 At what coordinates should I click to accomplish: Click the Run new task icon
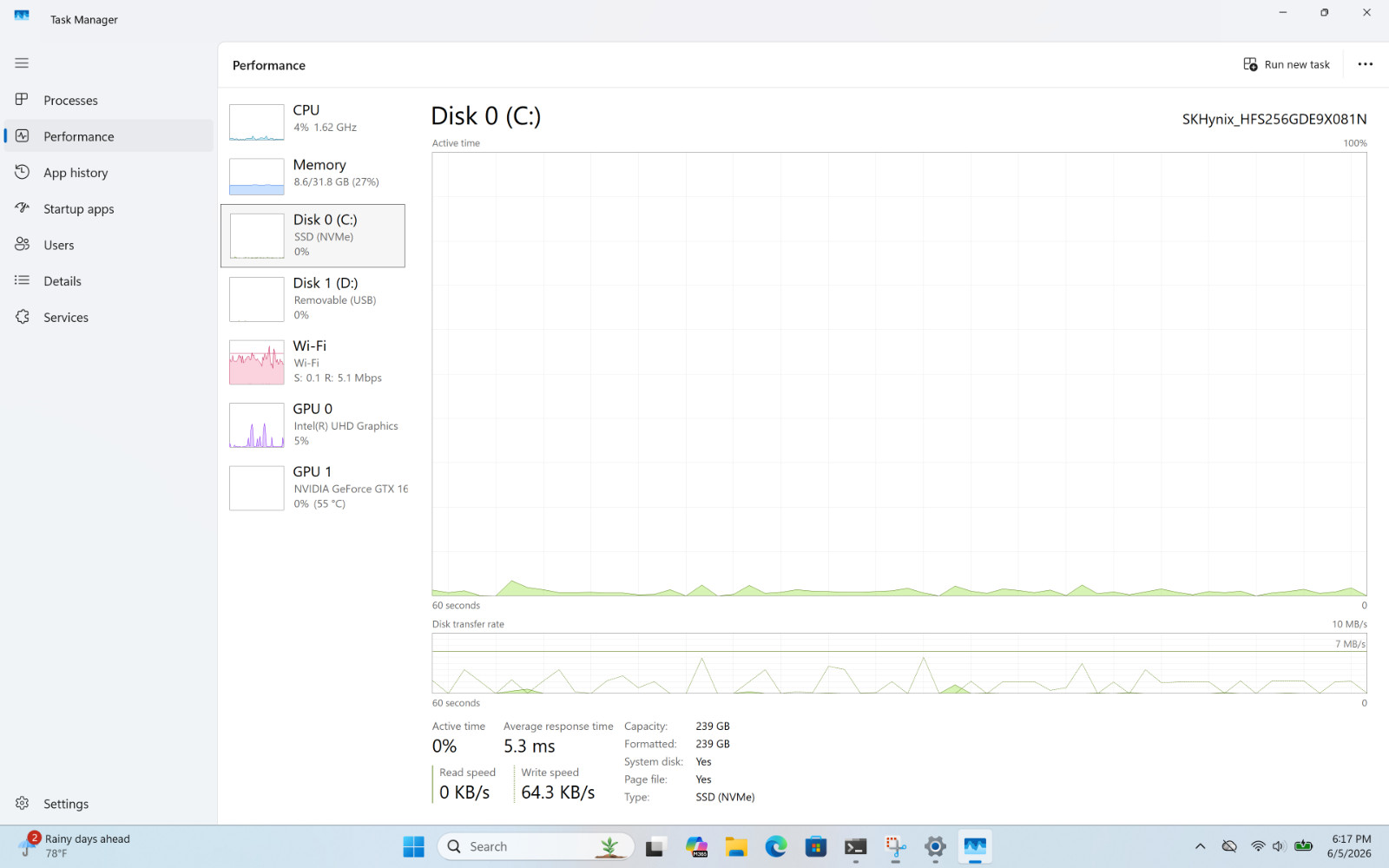pyautogui.click(x=1250, y=64)
